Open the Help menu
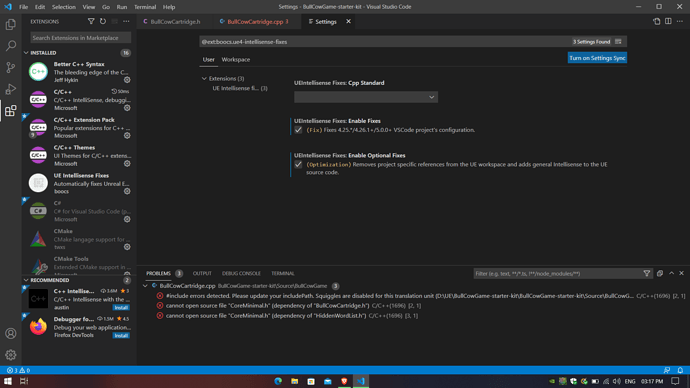The width and height of the screenshot is (690, 388). point(169,7)
